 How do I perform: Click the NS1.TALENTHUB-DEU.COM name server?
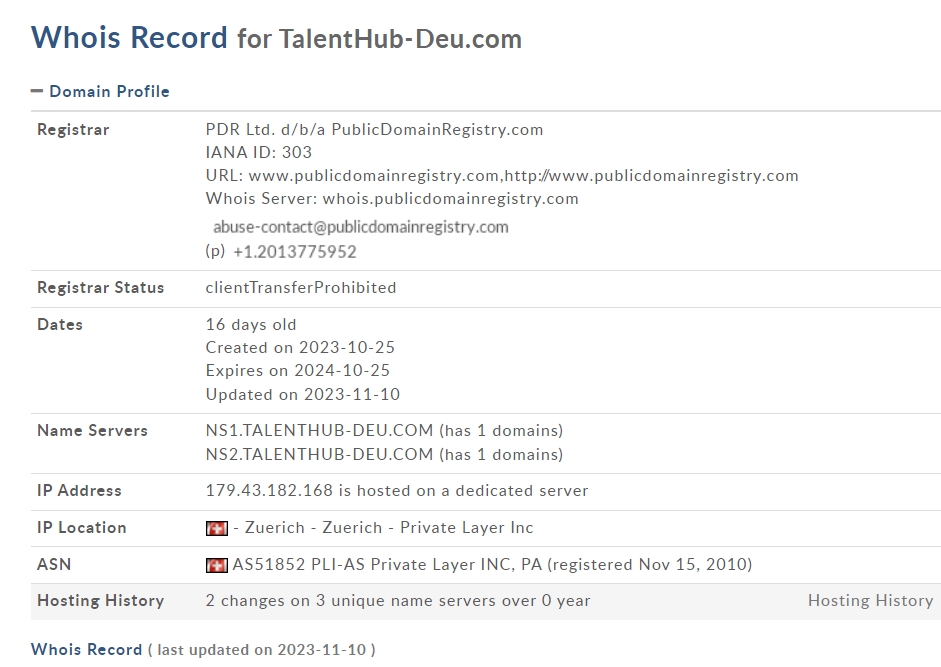pos(319,430)
